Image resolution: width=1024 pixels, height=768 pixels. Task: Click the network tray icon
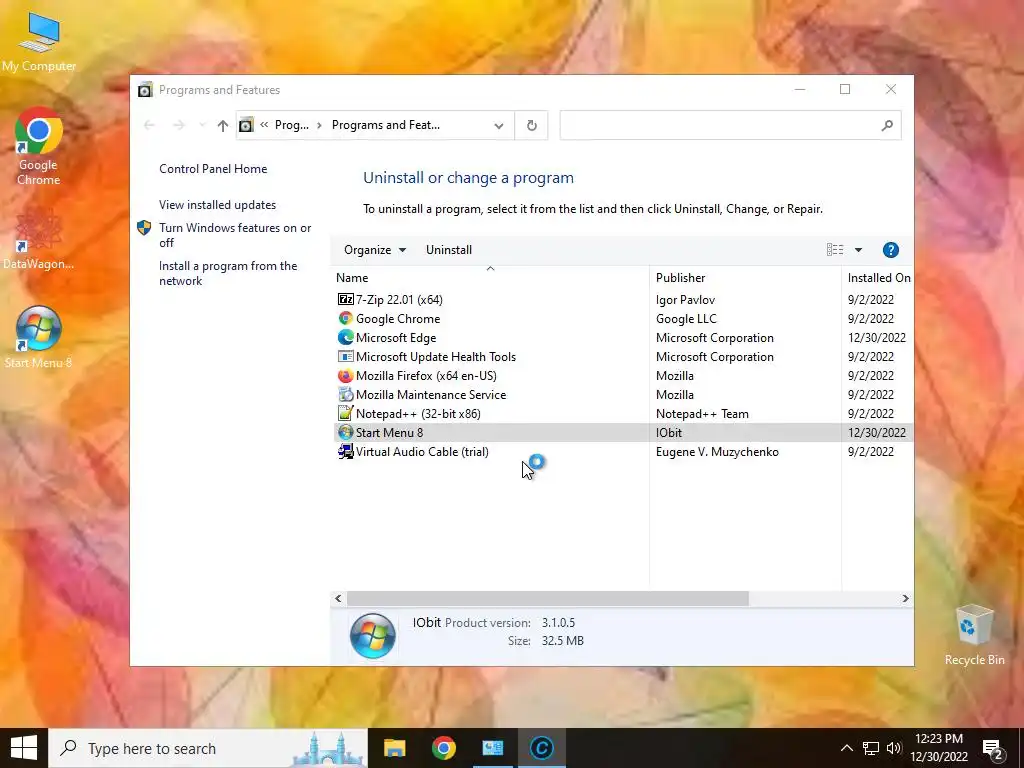[871, 748]
